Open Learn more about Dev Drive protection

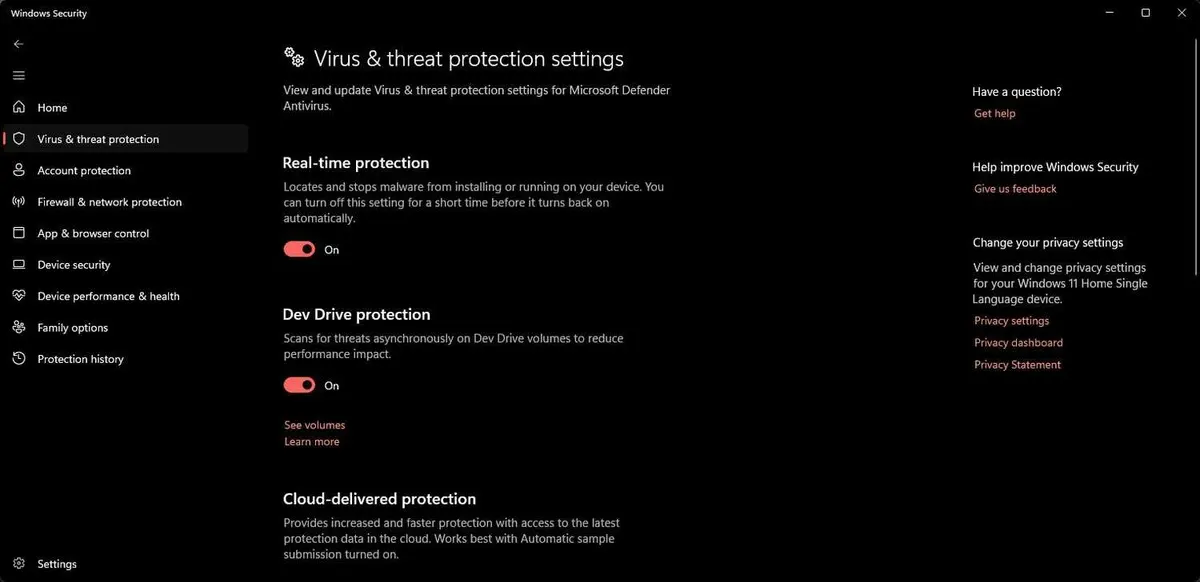pyautogui.click(x=311, y=441)
